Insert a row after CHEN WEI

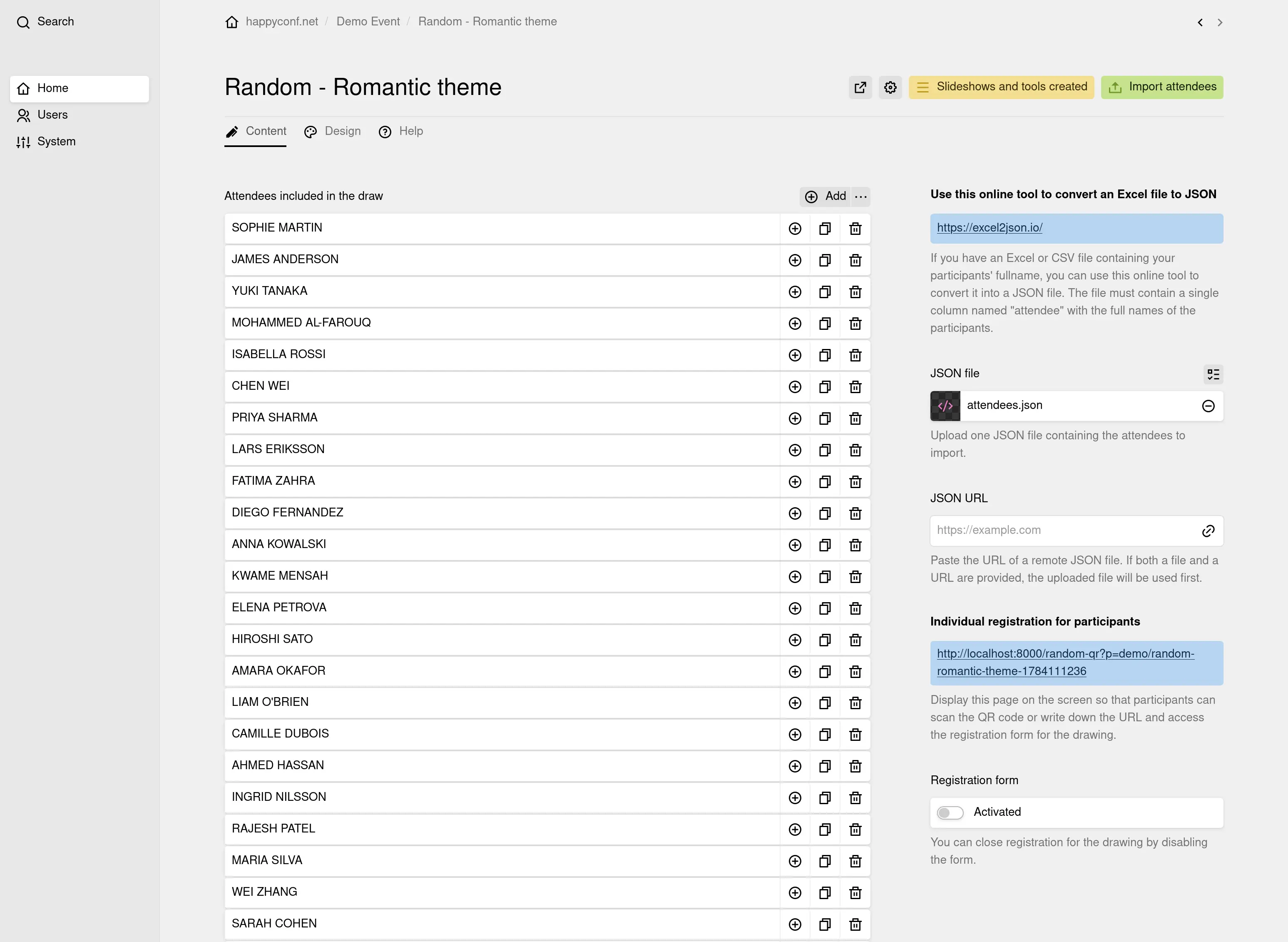coord(794,386)
